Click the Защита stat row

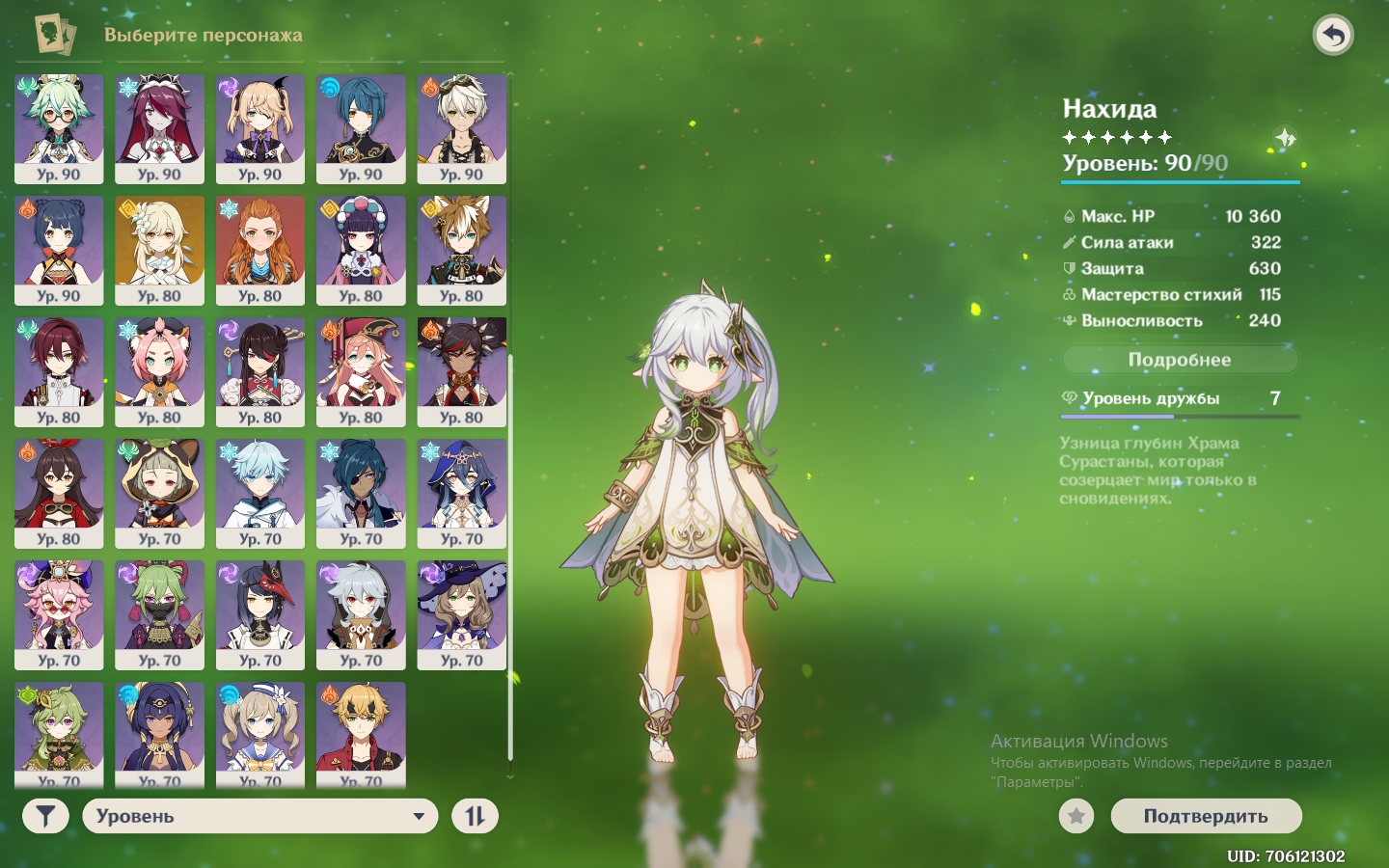point(1172,268)
